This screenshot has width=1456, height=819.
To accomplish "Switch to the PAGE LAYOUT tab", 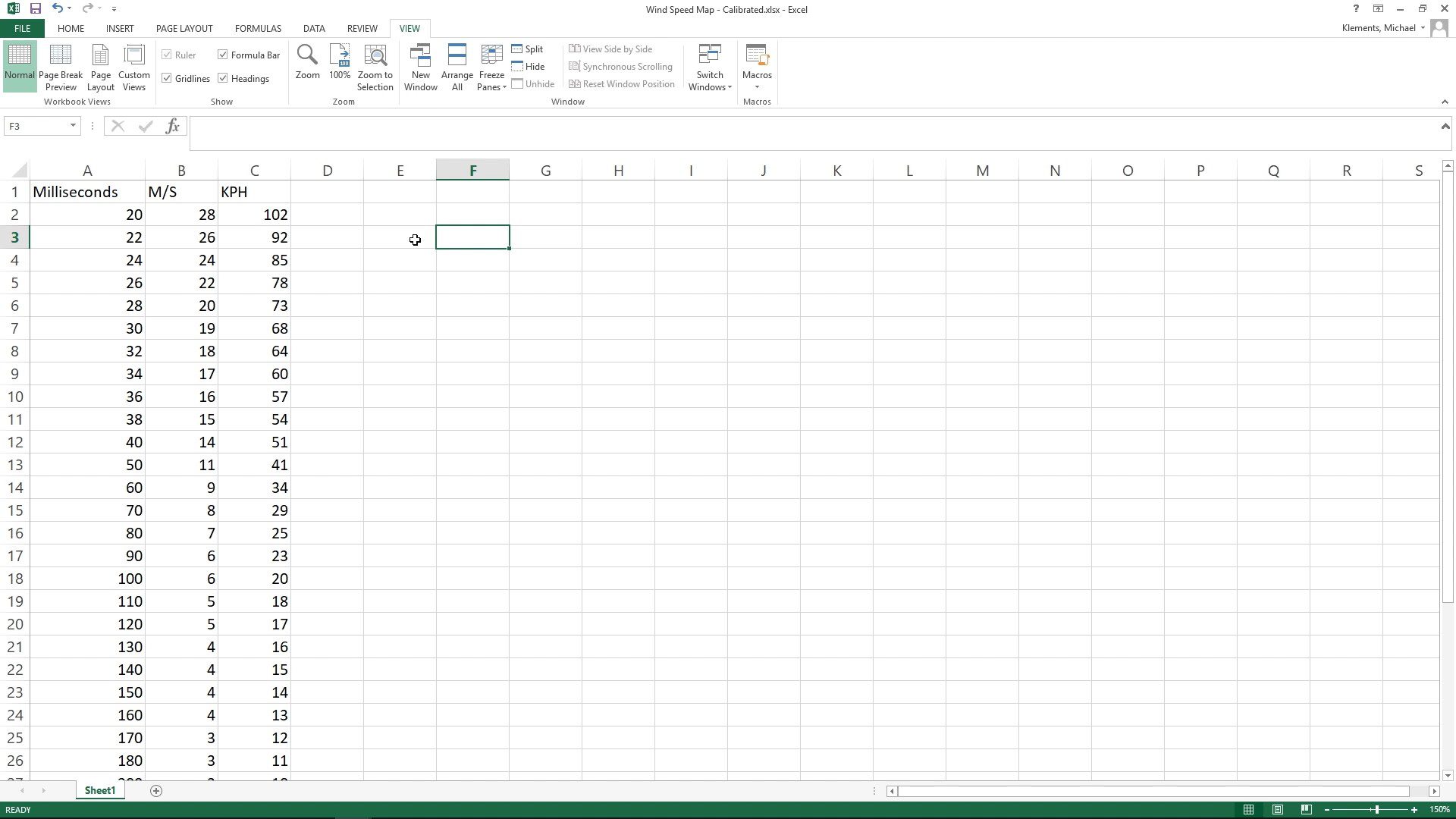I will click(x=184, y=28).
